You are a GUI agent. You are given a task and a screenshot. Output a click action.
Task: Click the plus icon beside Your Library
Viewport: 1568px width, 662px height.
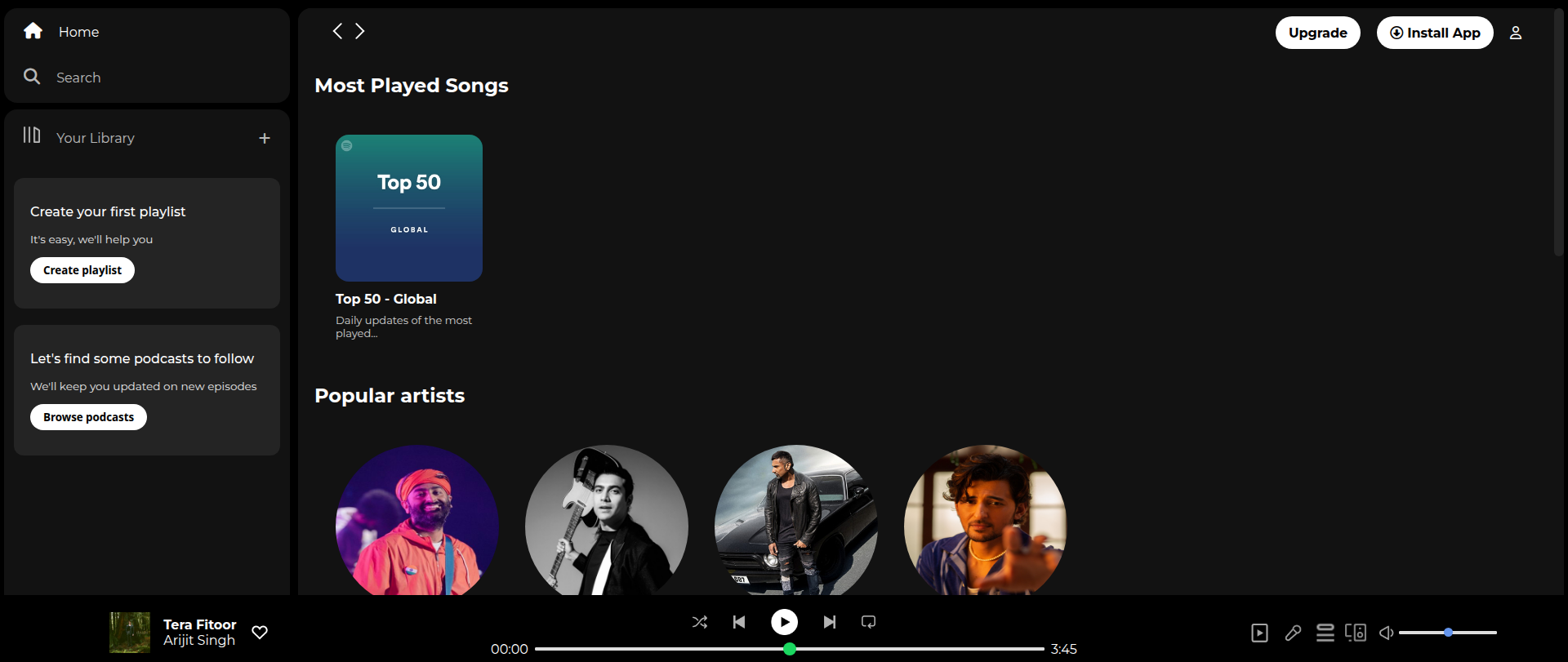coord(264,139)
